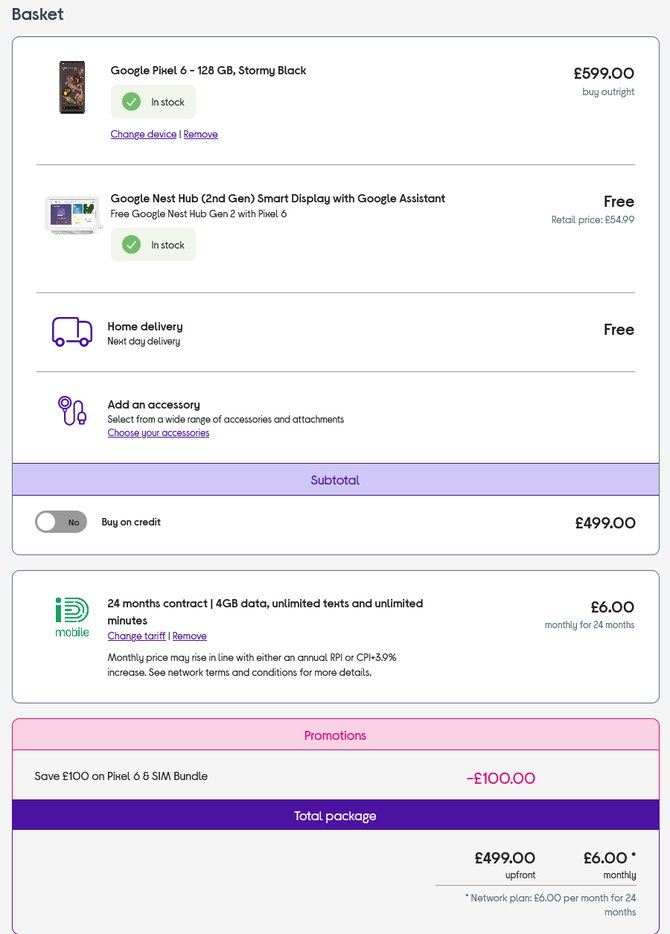This screenshot has width=670, height=934.
Task: Expand the Subtotal section banner
Action: click(x=335, y=479)
